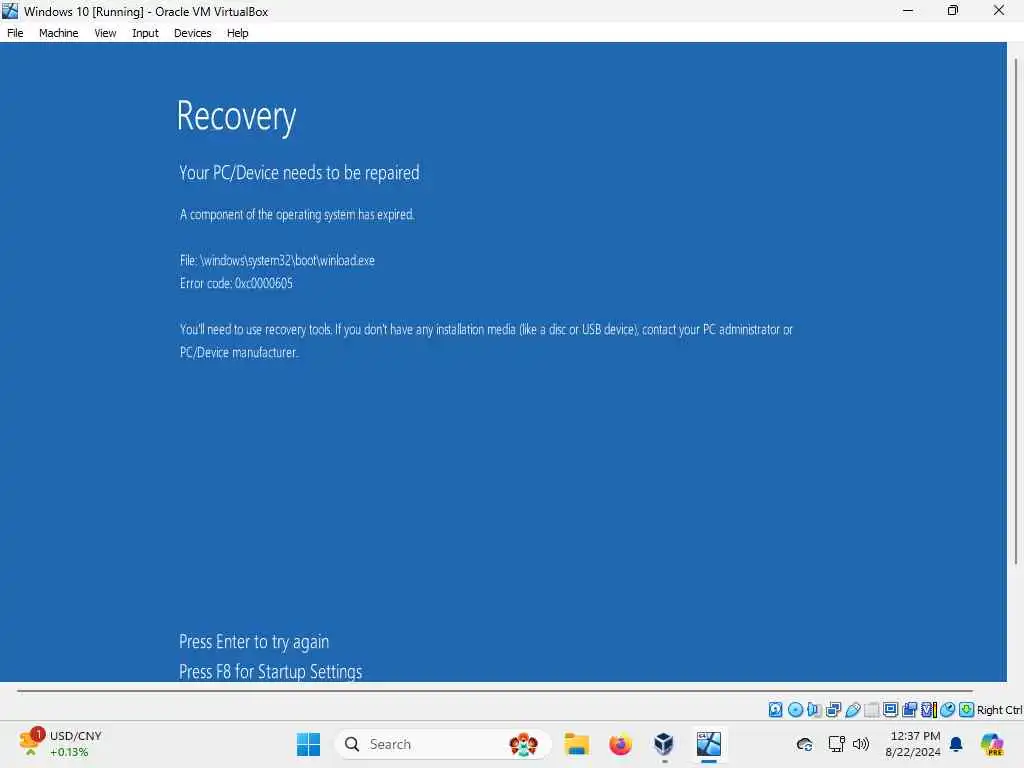Open the Help menu
Image resolution: width=1024 pixels, height=768 pixels.
point(237,33)
